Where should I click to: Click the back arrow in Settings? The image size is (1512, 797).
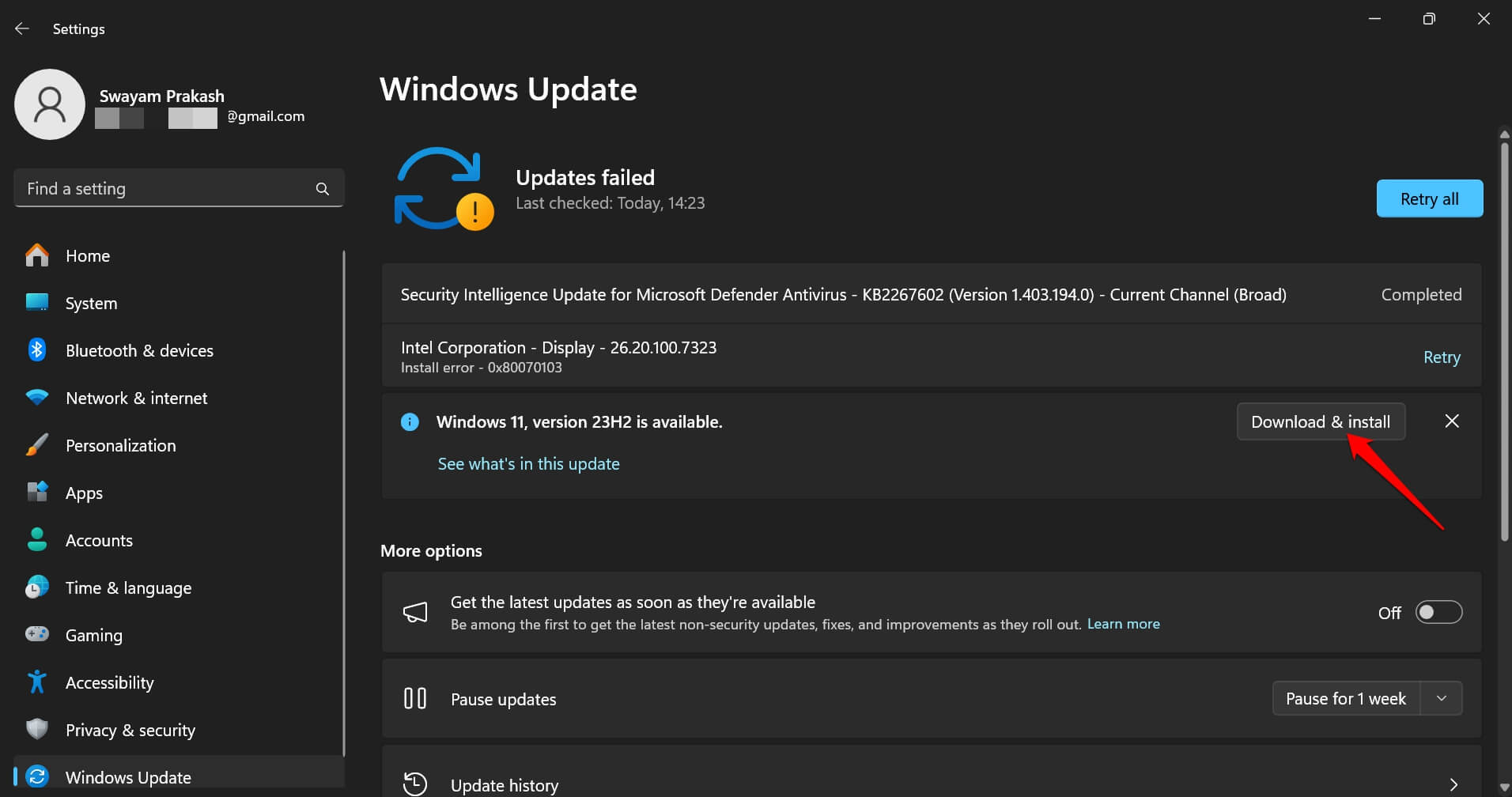pos(22,28)
